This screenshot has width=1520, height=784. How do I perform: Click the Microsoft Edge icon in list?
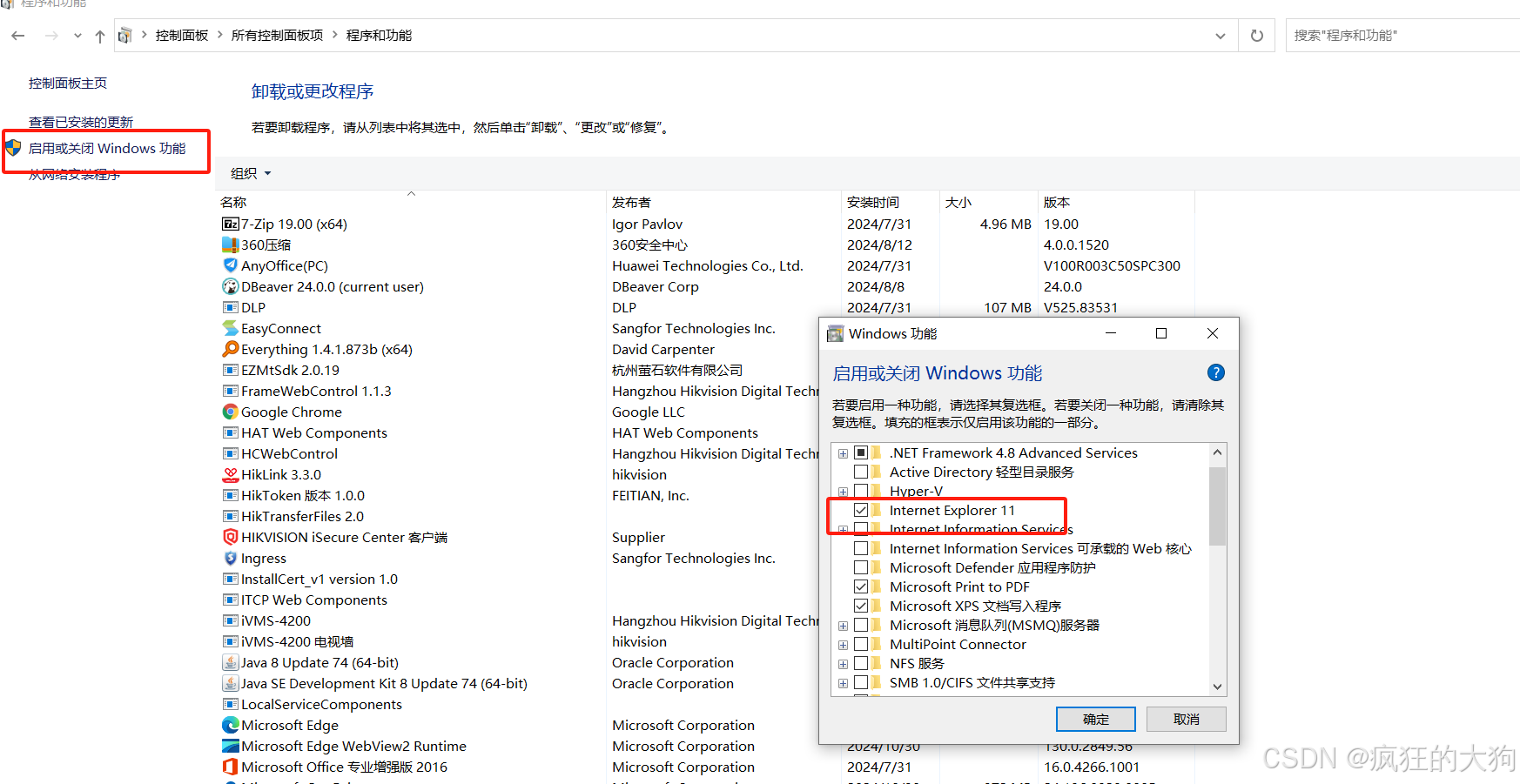230,725
